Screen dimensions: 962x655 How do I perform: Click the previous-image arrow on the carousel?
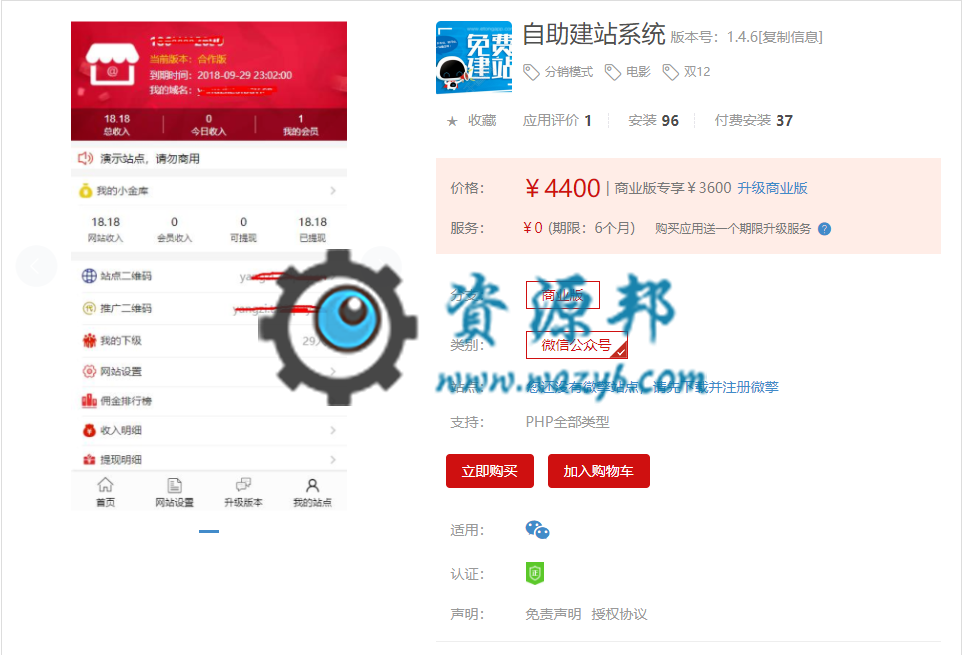pyautogui.click(x=36, y=266)
